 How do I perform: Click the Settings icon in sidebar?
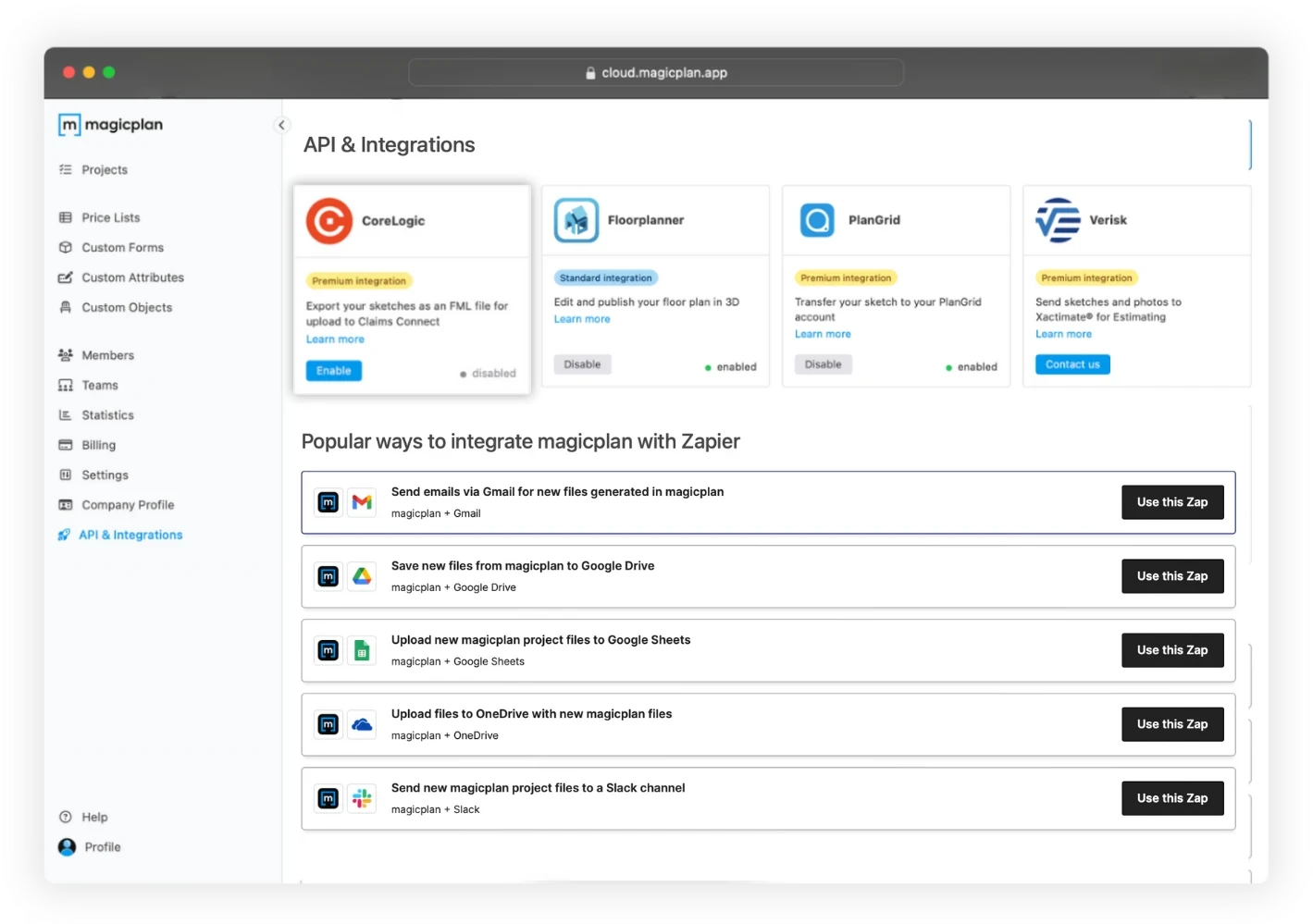[x=66, y=474]
